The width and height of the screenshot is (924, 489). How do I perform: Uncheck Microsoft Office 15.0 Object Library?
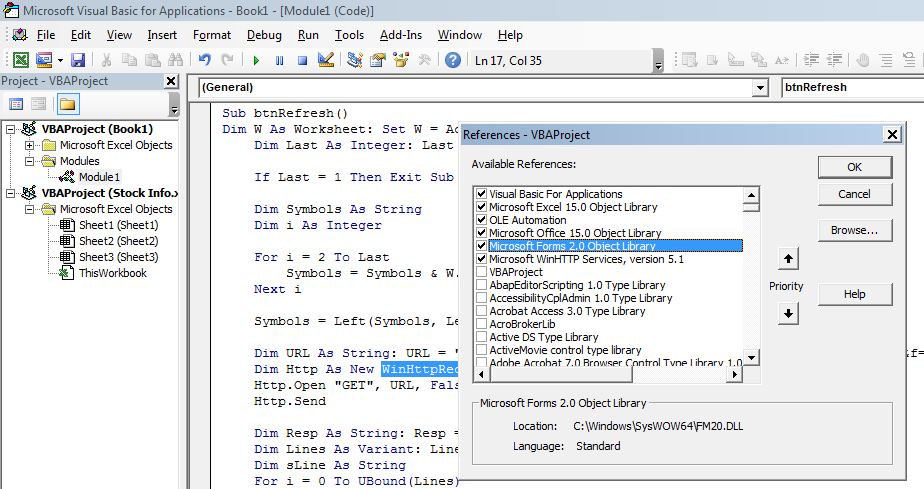481,233
